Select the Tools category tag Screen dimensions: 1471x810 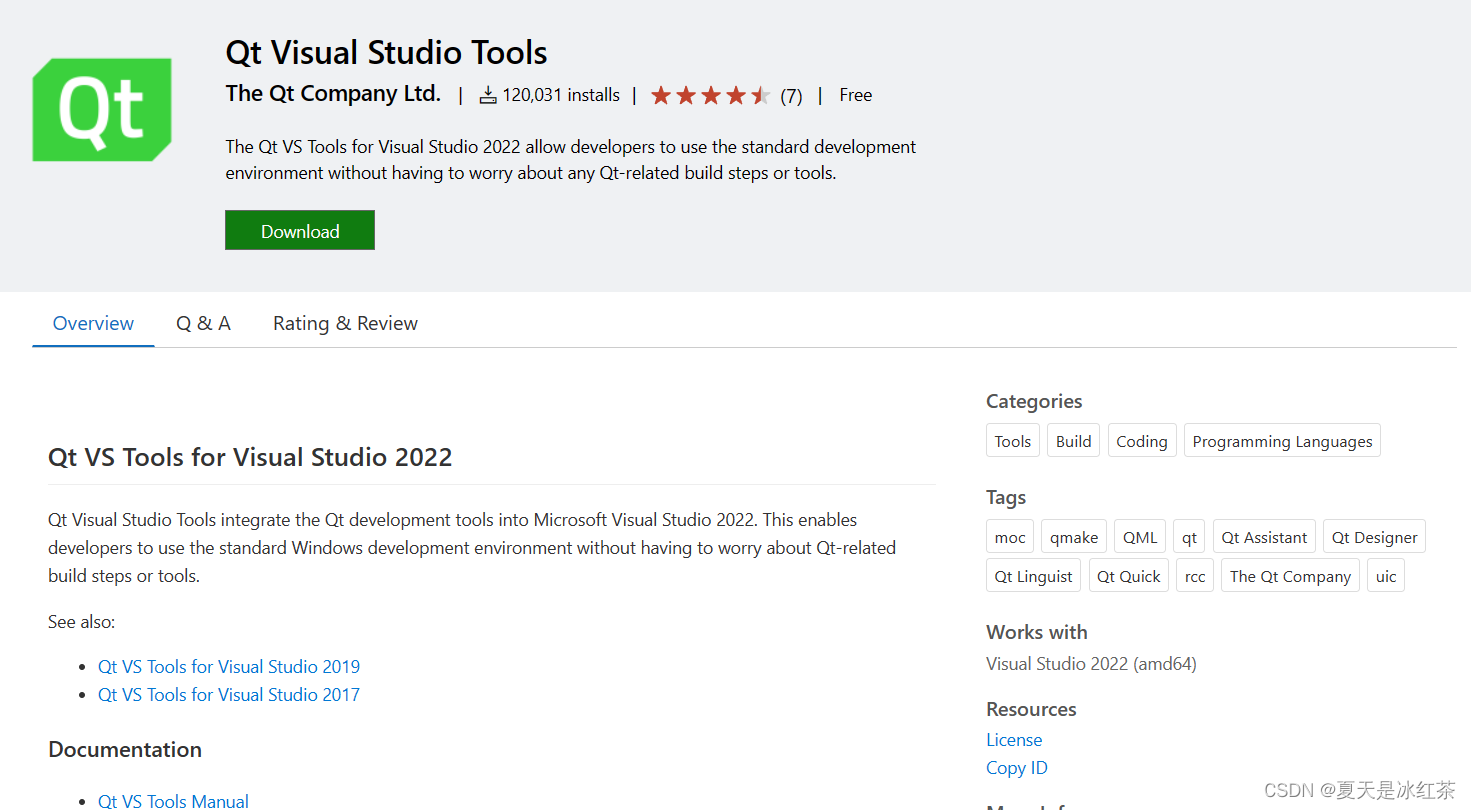(1012, 441)
